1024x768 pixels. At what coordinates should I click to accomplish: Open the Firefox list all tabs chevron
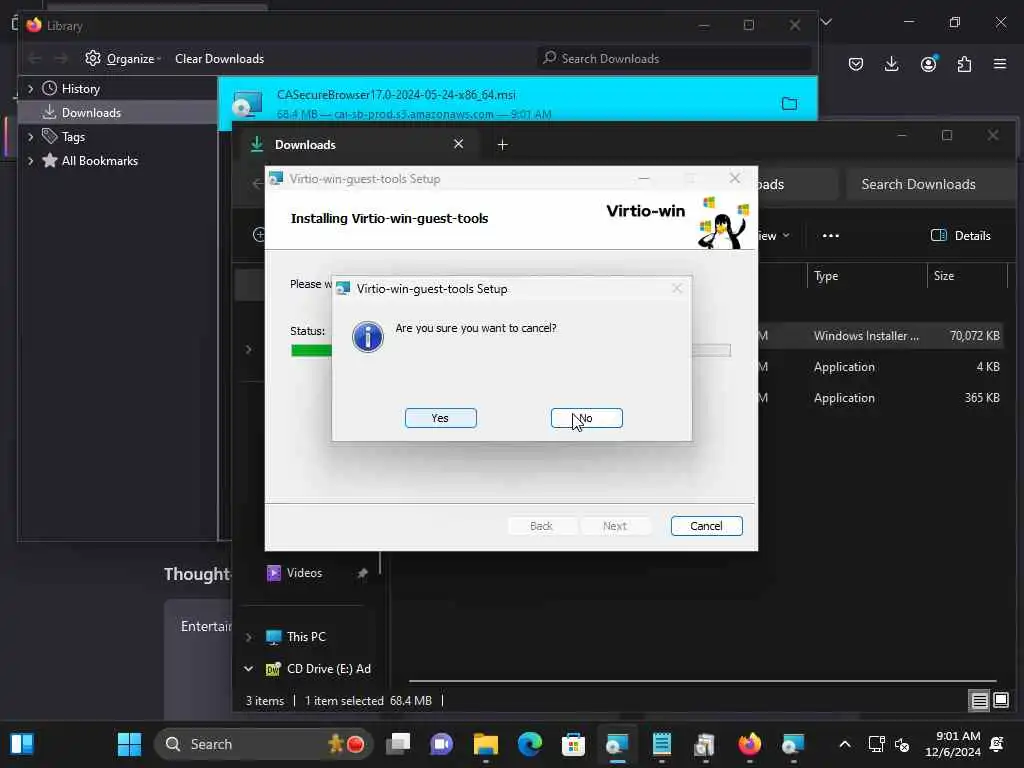click(826, 22)
